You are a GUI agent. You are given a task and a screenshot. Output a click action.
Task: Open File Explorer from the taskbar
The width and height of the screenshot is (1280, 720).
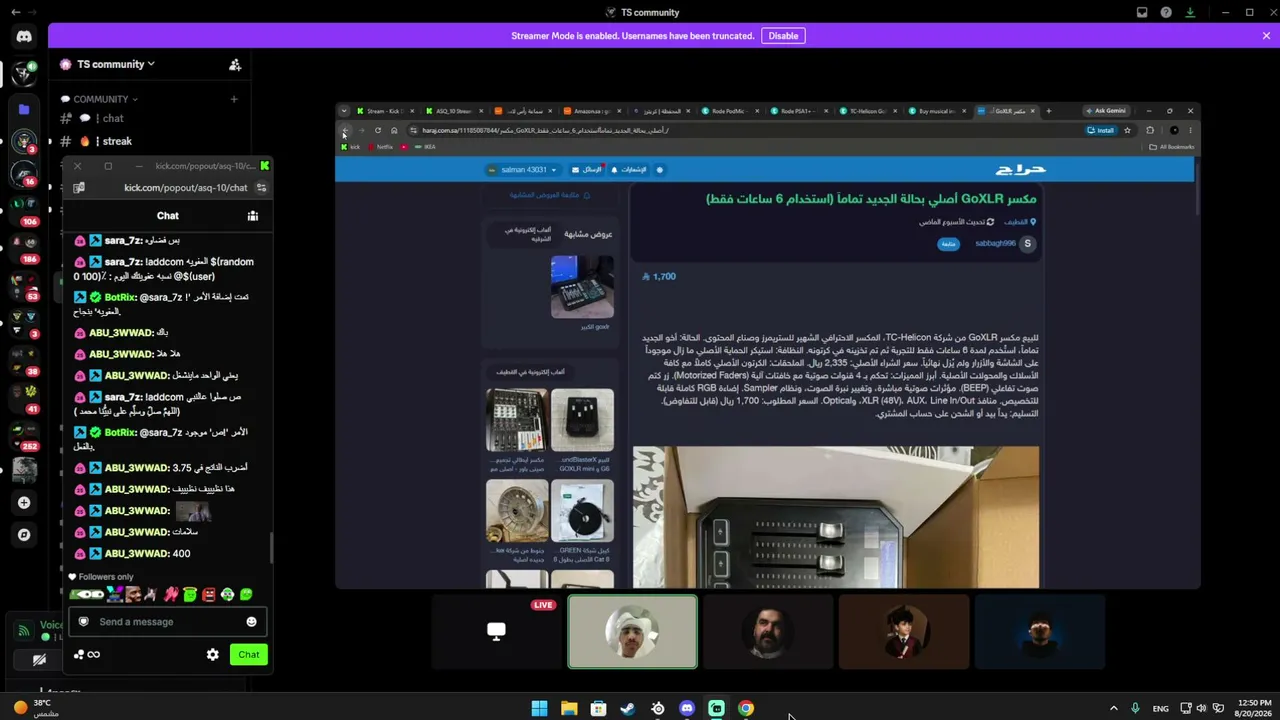569,708
